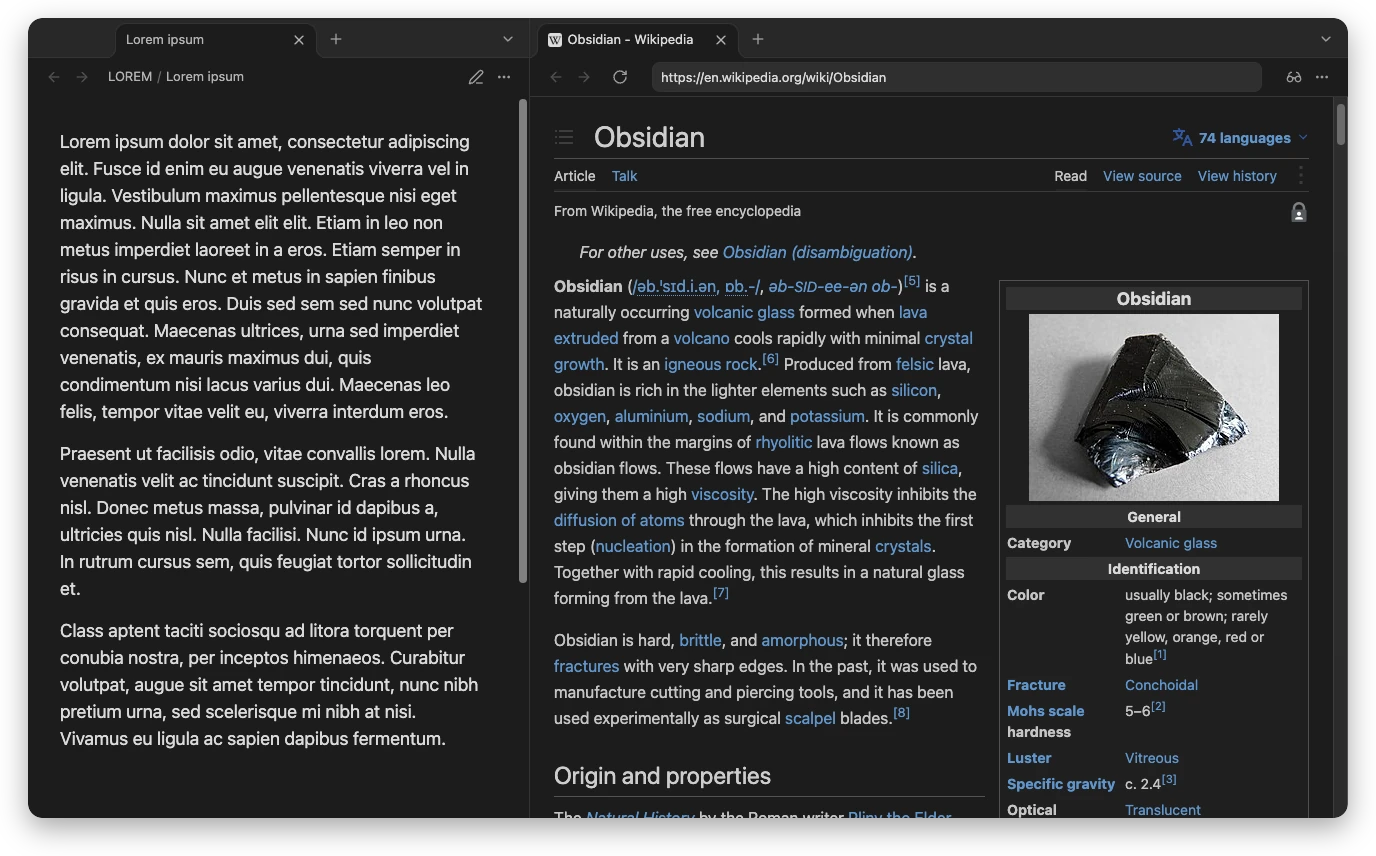Expand right pane tab list chevron
Image resolution: width=1376 pixels, height=856 pixels.
pos(1326,39)
